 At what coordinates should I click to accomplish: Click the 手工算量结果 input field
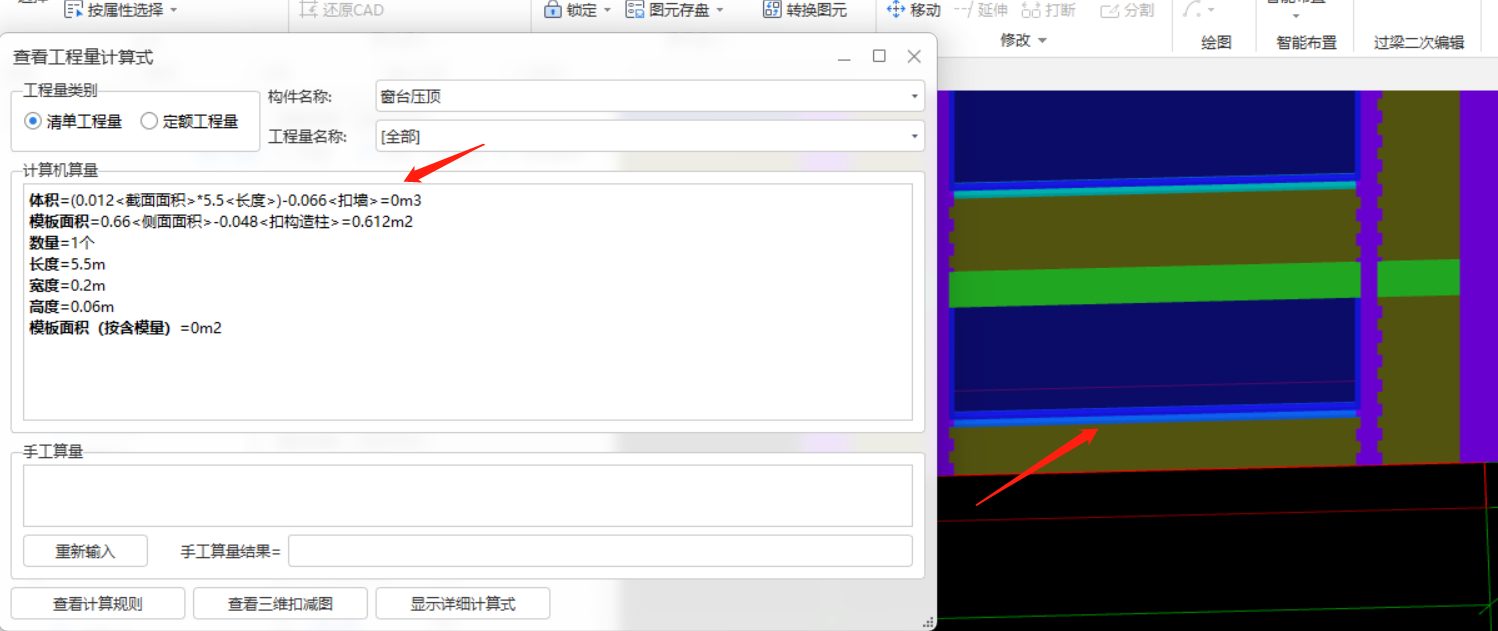point(600,551)
